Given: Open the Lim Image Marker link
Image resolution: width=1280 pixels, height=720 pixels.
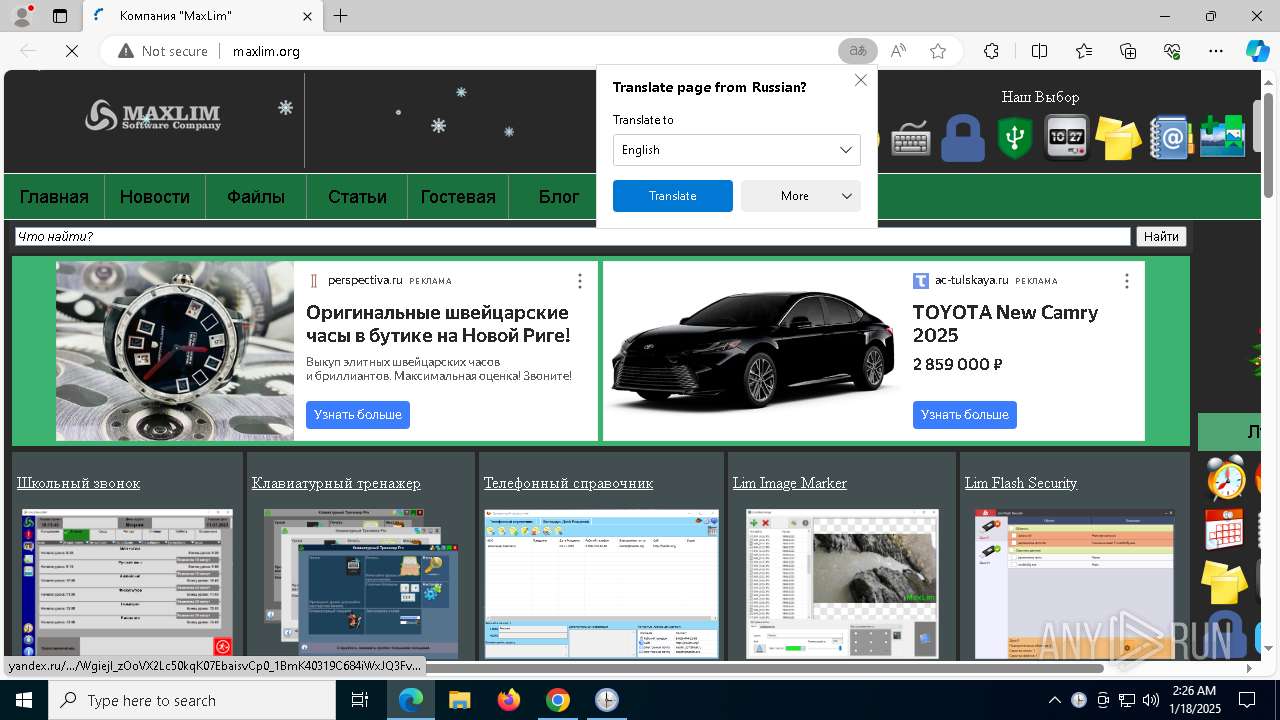Looking at the screenshot, I should [790, 483].
